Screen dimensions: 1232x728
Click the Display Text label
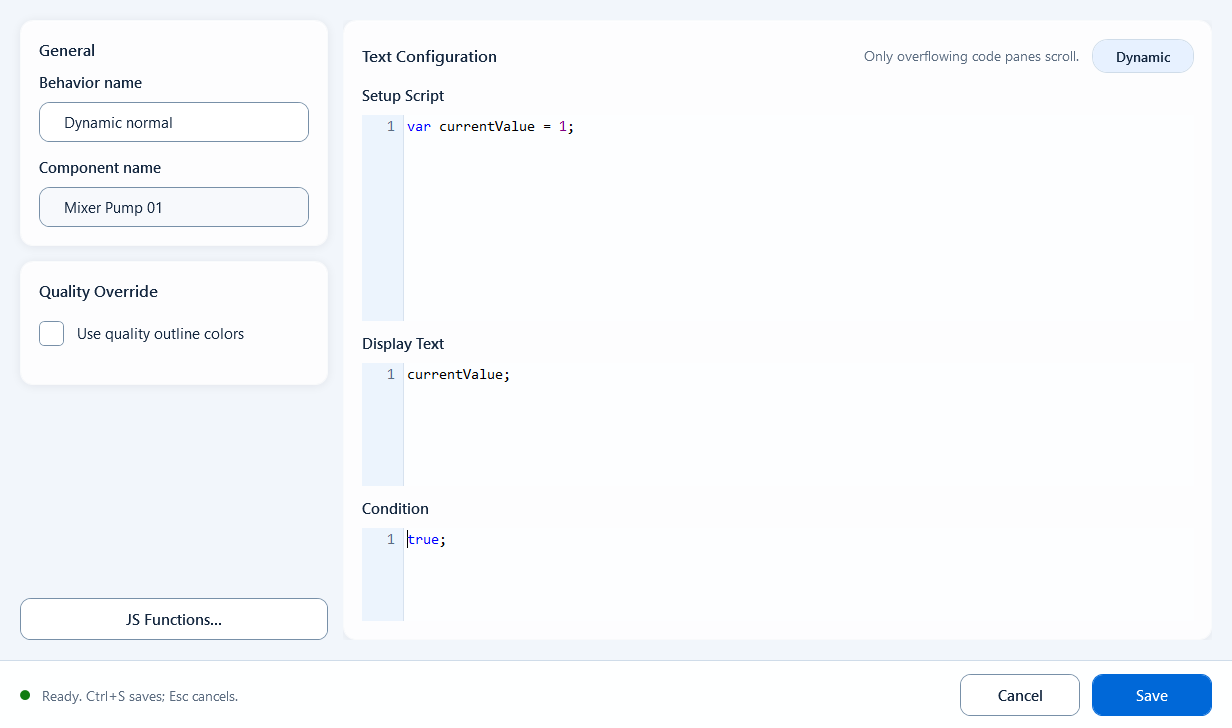[403, 344]
